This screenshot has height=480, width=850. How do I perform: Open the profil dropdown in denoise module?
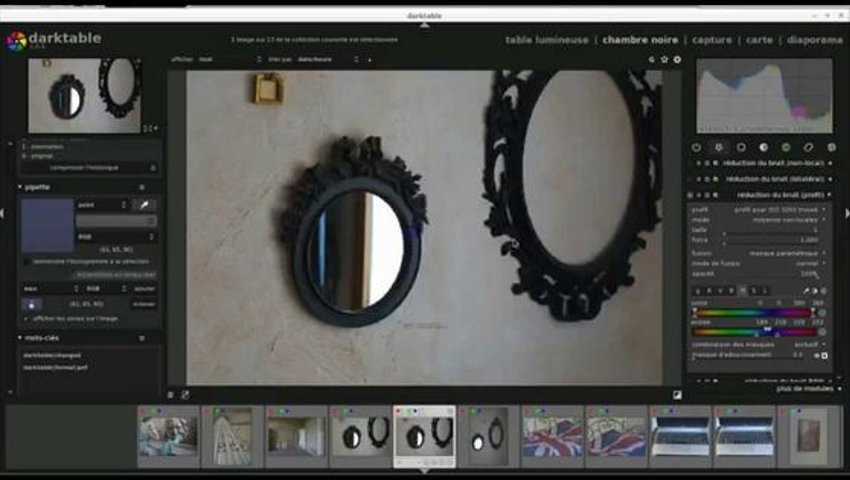click(758, 209)
